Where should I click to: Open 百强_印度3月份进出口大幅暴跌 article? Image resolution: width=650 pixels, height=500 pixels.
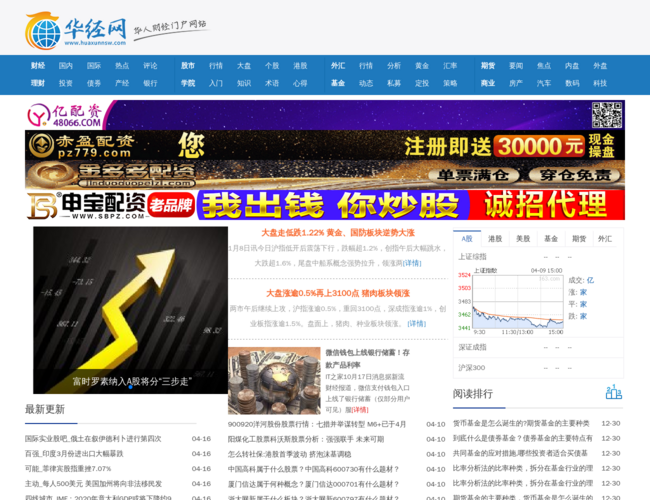coord(74,454)
